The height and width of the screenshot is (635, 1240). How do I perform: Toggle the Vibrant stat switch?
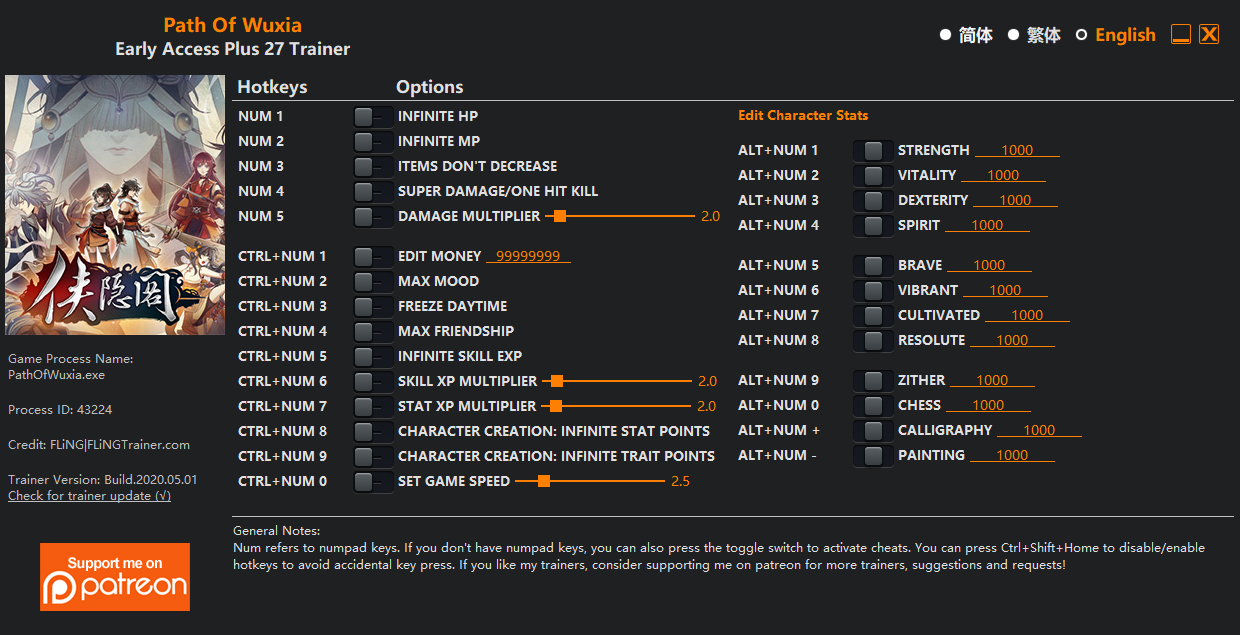873,291
